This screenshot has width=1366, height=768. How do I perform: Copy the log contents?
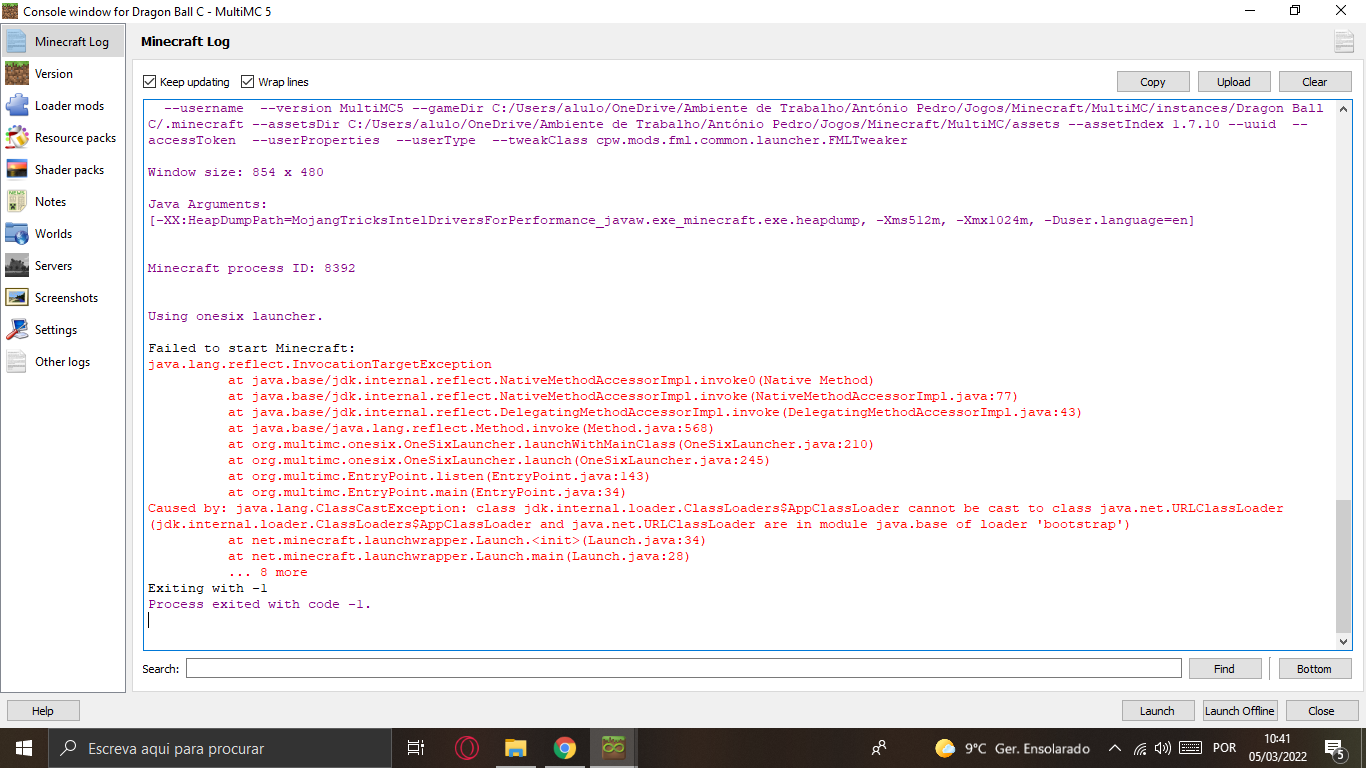click(1153, 81)
